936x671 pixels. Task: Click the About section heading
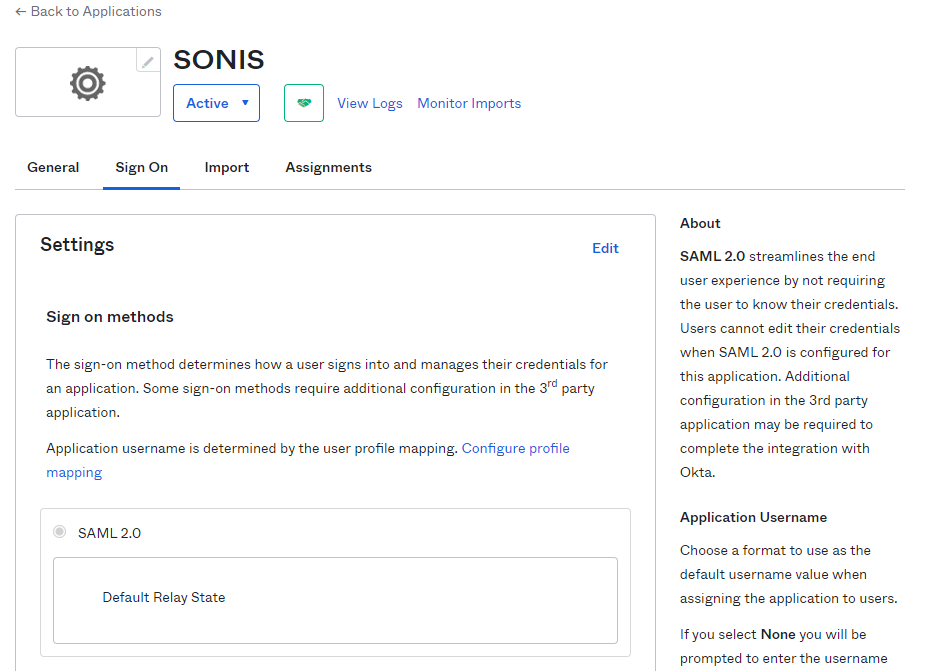pos(700,223)
